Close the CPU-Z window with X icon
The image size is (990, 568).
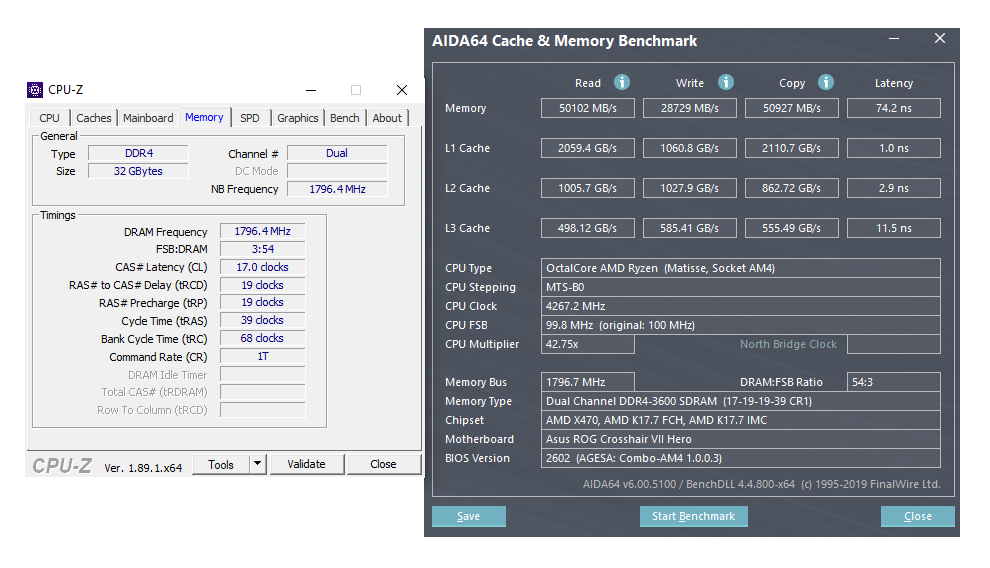[402, 90]
